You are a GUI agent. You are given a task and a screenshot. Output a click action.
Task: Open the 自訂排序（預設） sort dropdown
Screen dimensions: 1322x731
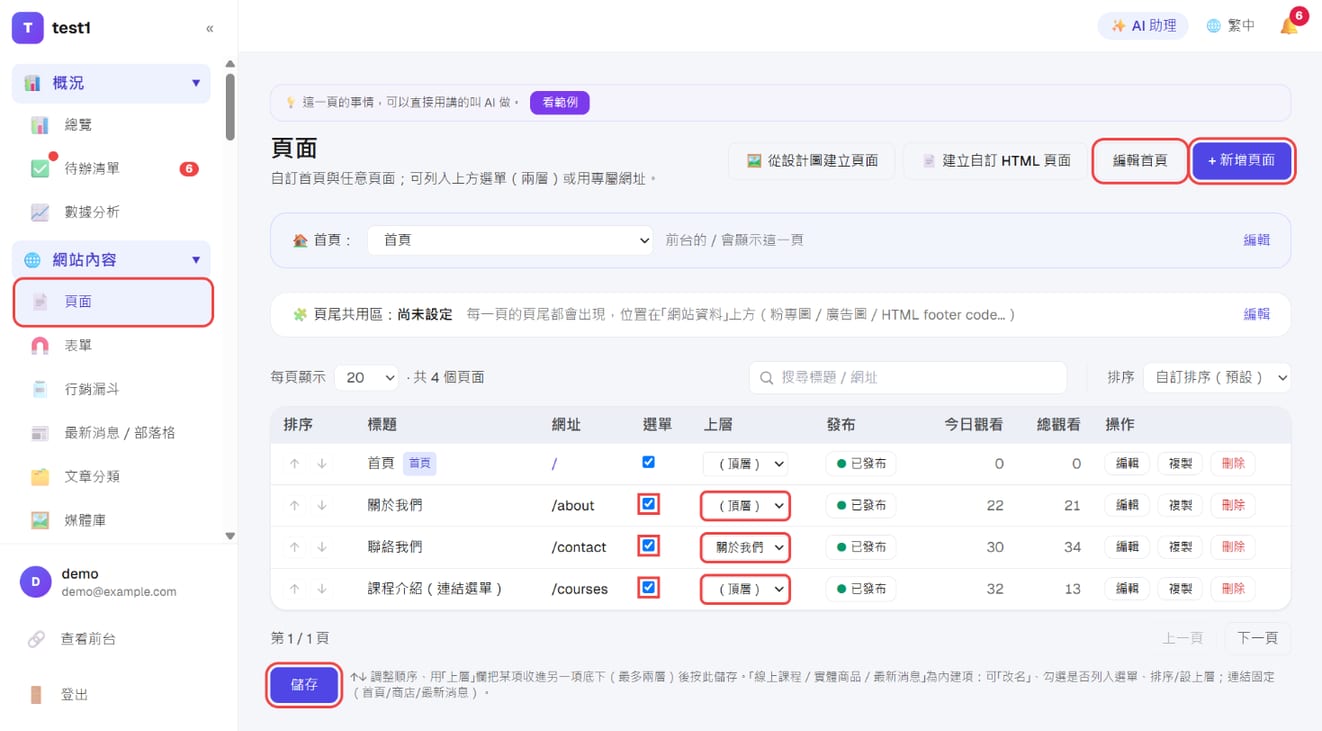[x=1216, y=377]
